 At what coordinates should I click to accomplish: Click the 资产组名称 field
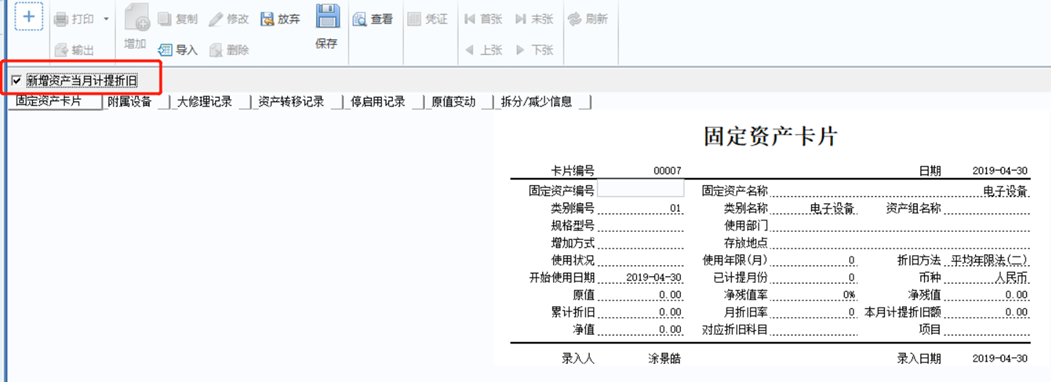click(x=987, y=208)
